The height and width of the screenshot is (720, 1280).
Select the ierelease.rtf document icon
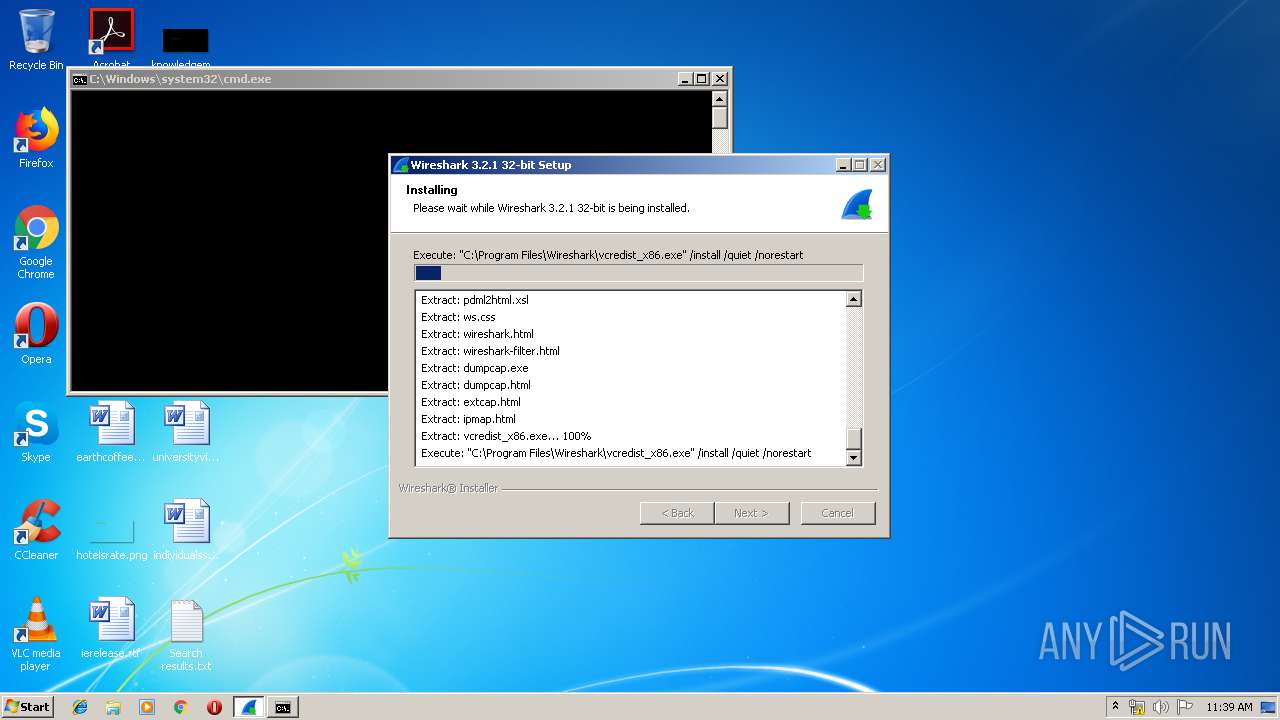pos(111,628)
